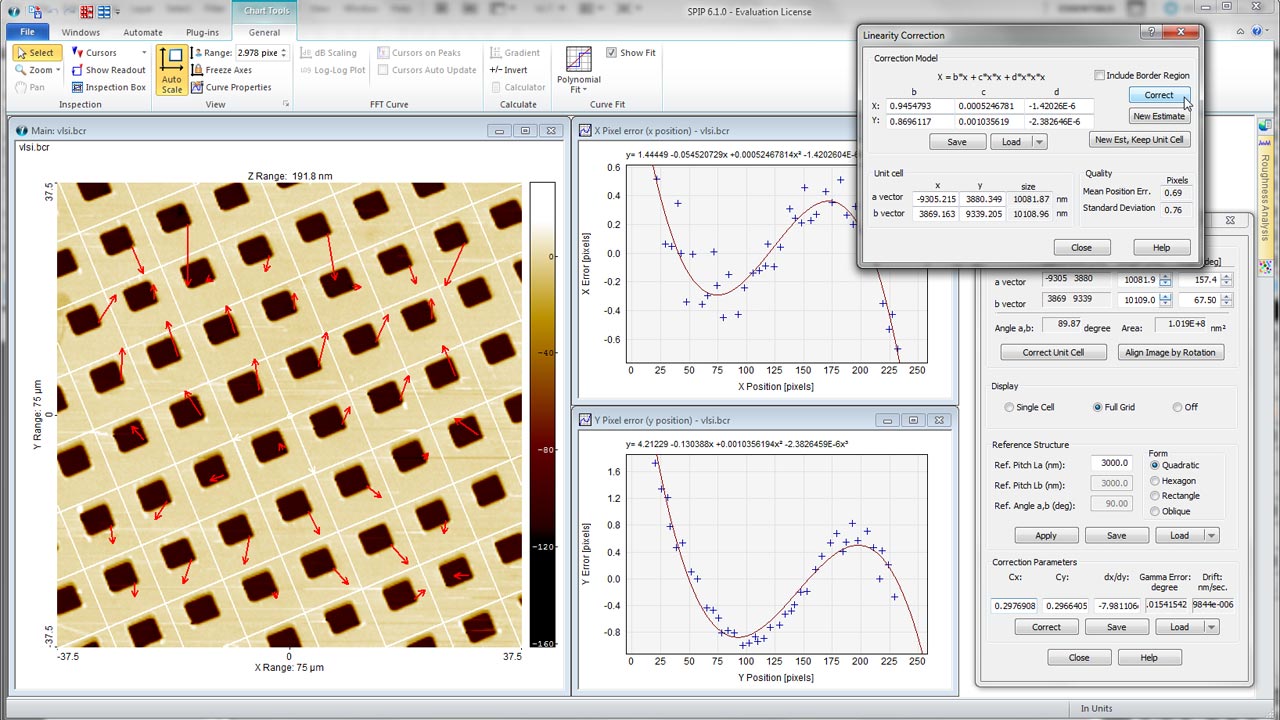Open Load dropdown arrow in Linearity Correction

point(1040,142)
